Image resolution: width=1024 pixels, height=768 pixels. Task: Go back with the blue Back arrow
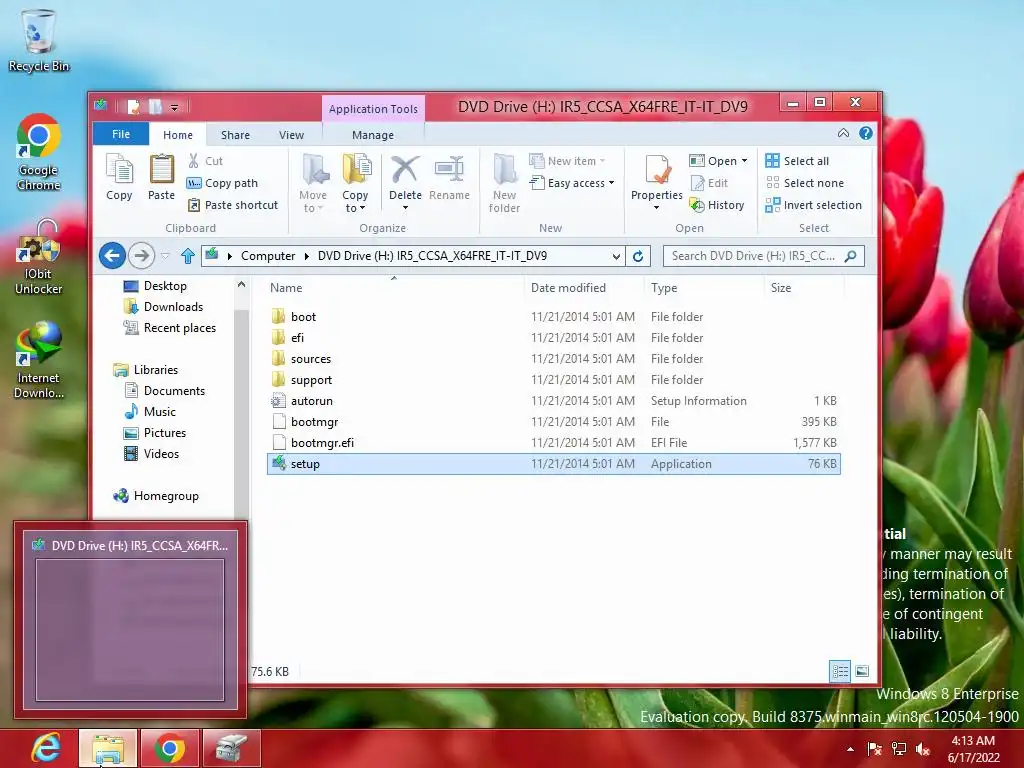112,255
